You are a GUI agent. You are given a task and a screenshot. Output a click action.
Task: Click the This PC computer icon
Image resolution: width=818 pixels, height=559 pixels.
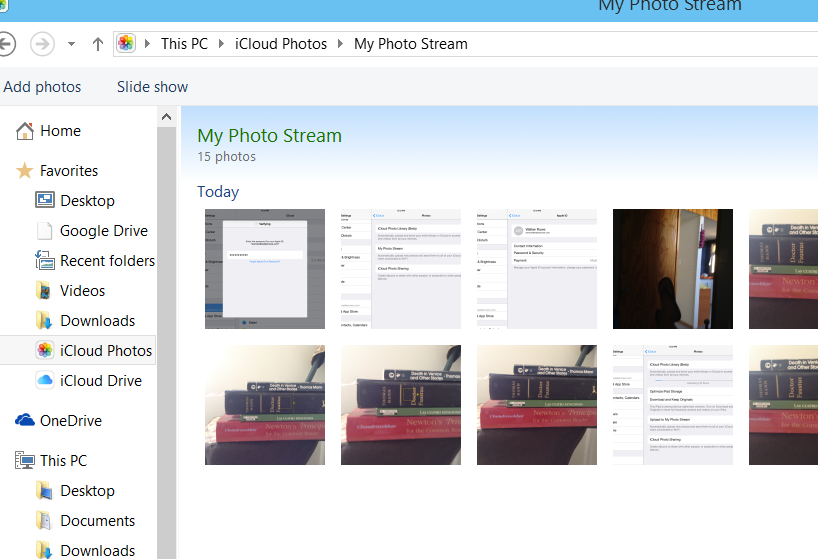click(x=25, y=460)
